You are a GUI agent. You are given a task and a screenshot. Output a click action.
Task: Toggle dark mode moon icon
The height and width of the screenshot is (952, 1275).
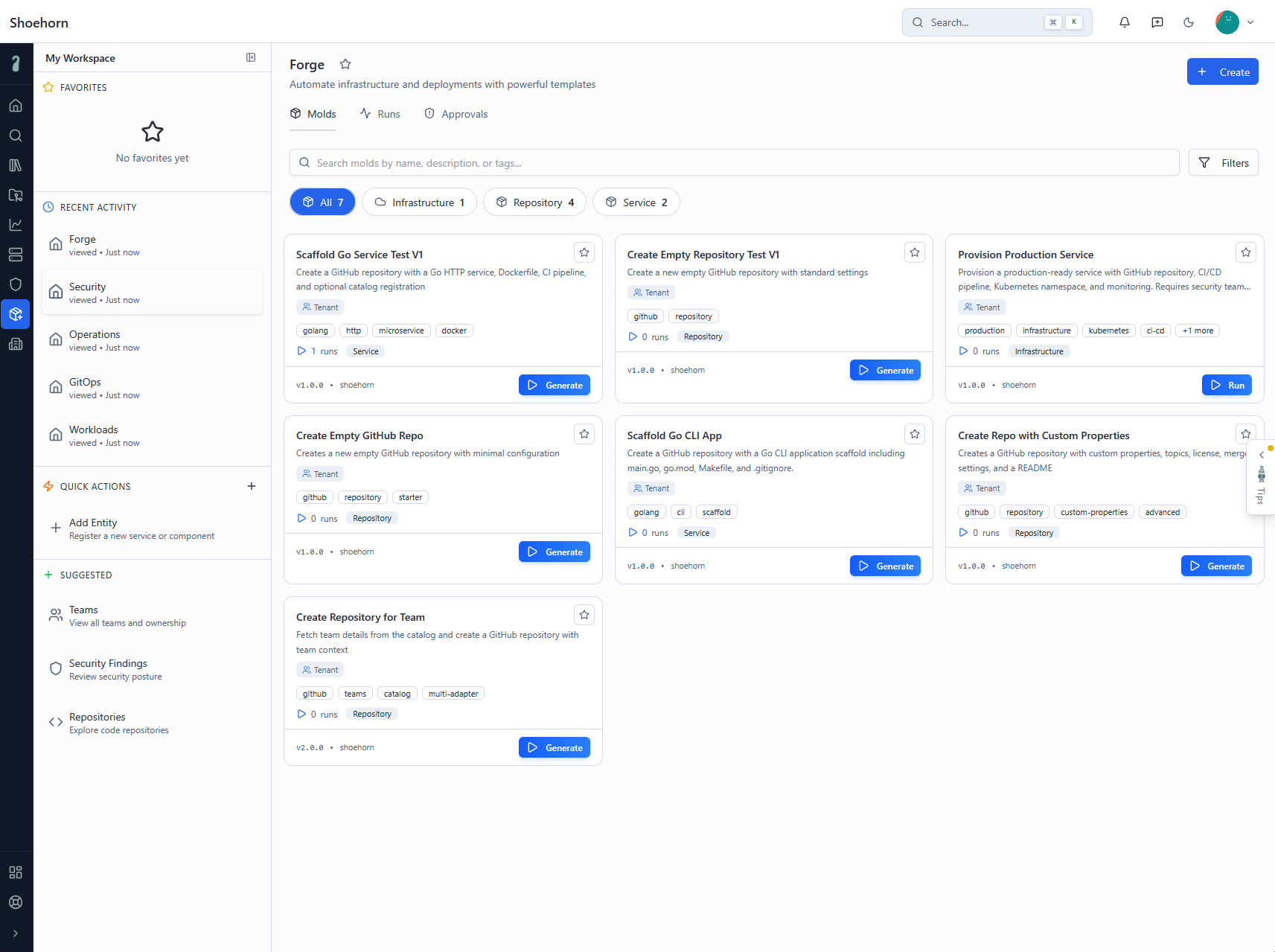(1189, 22)
